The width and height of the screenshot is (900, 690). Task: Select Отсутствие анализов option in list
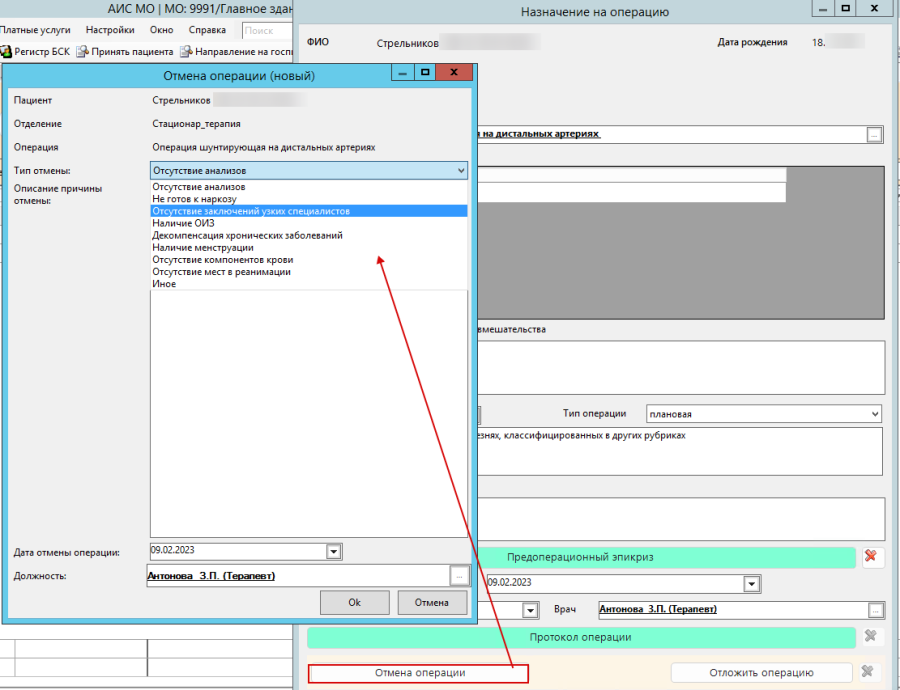click(309, 187)
